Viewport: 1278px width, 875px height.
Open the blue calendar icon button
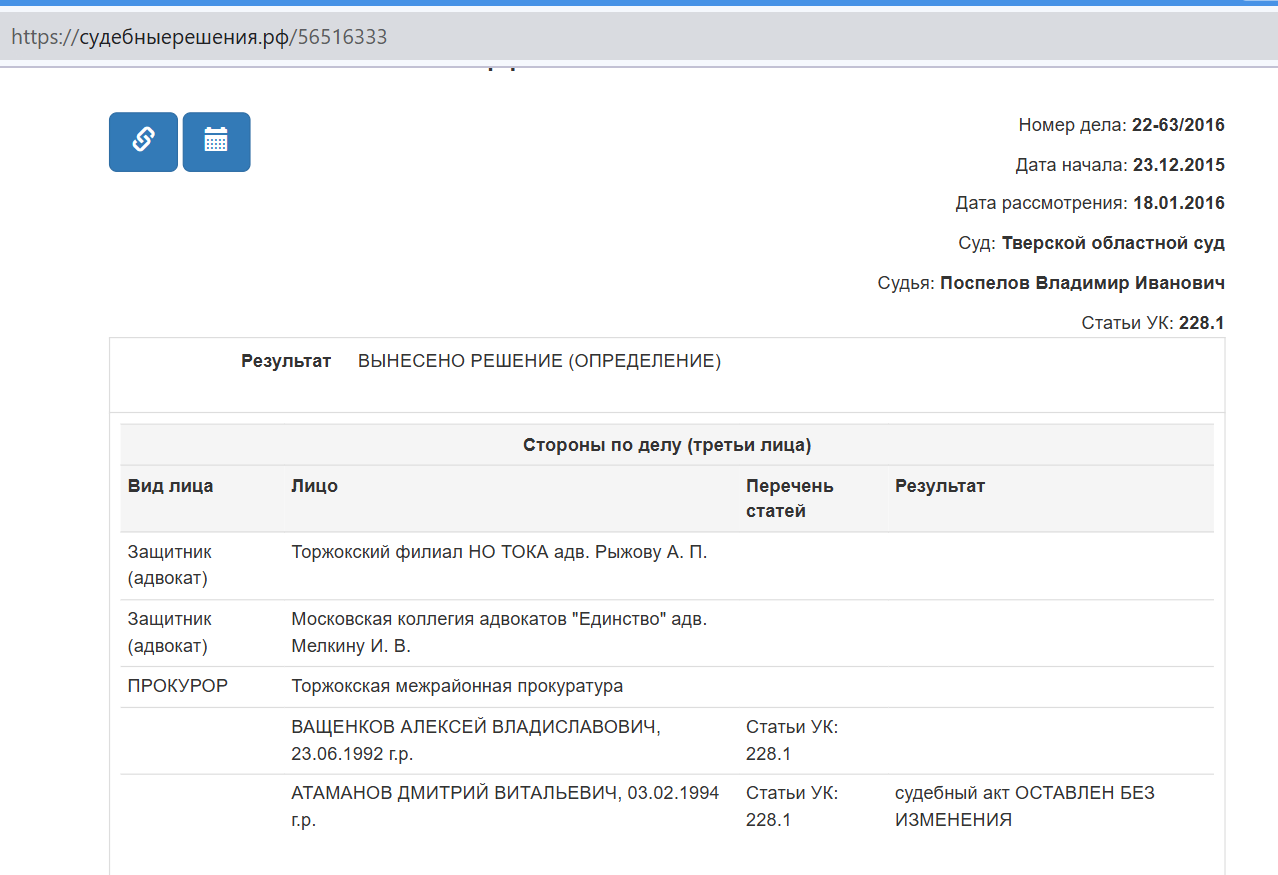tap(216, 142)
